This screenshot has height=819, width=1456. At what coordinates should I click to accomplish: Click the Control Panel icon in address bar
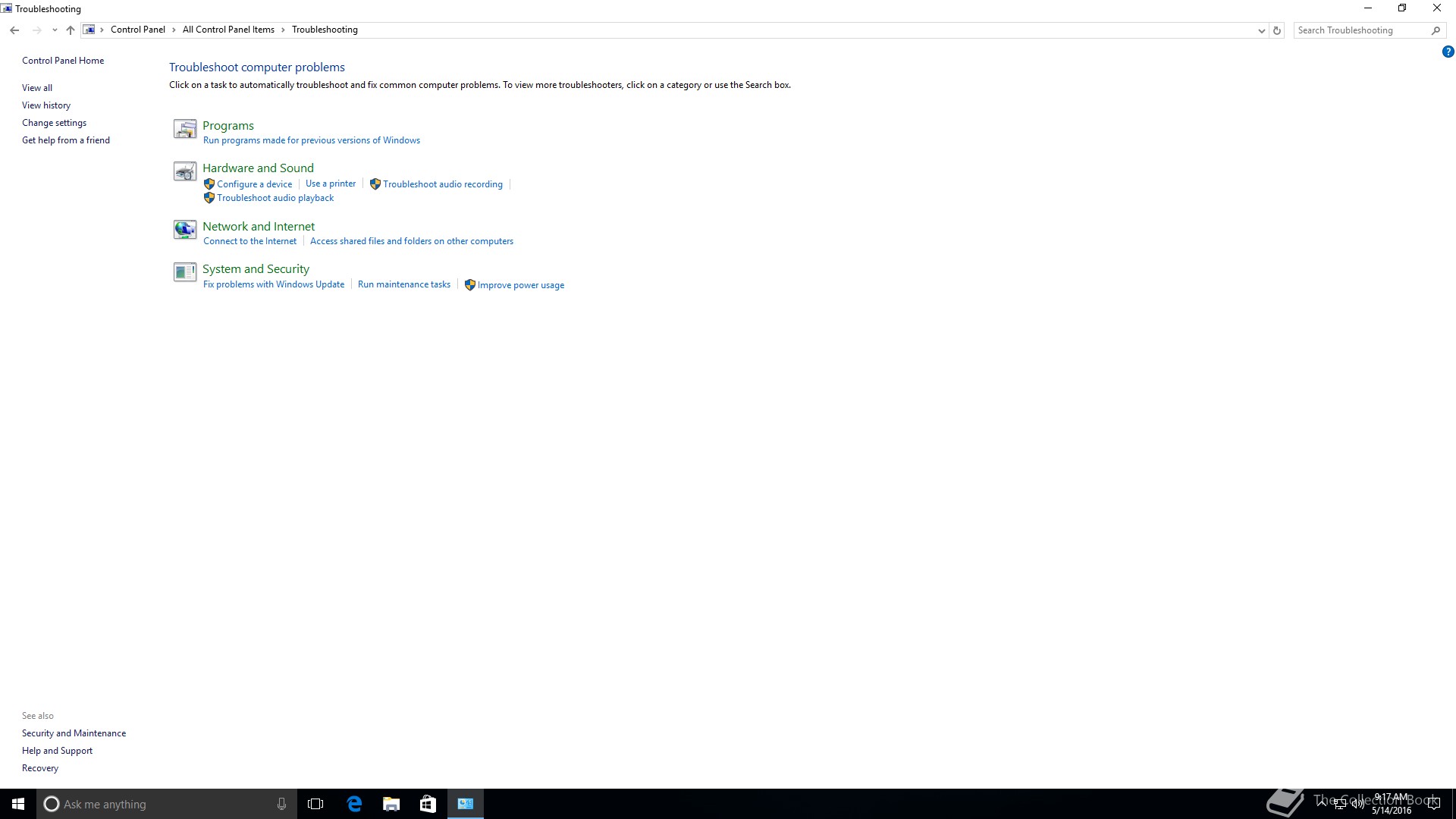(x=89, y=30)
